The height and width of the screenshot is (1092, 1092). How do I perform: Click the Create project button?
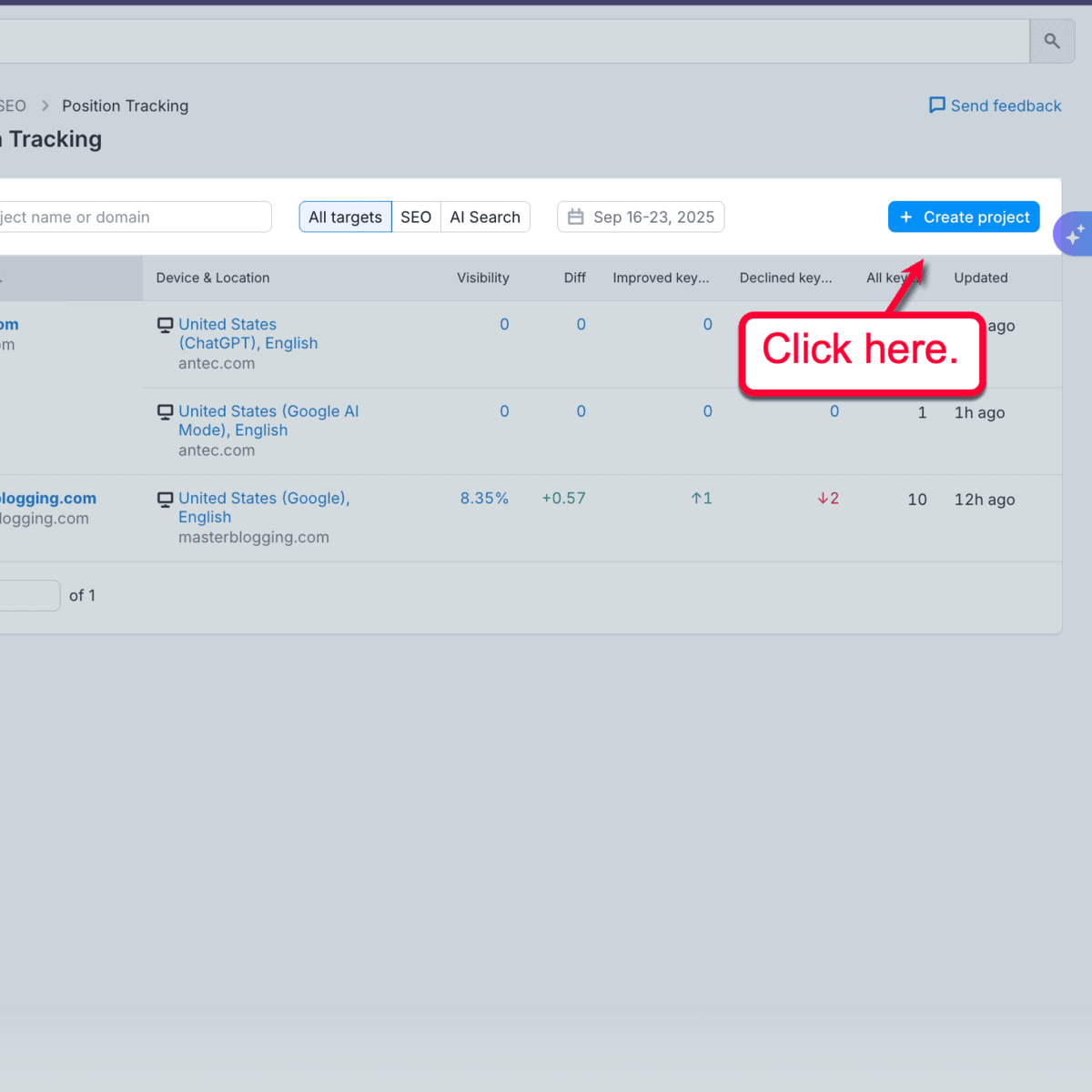pyautogui.click(x=964, y=217)
